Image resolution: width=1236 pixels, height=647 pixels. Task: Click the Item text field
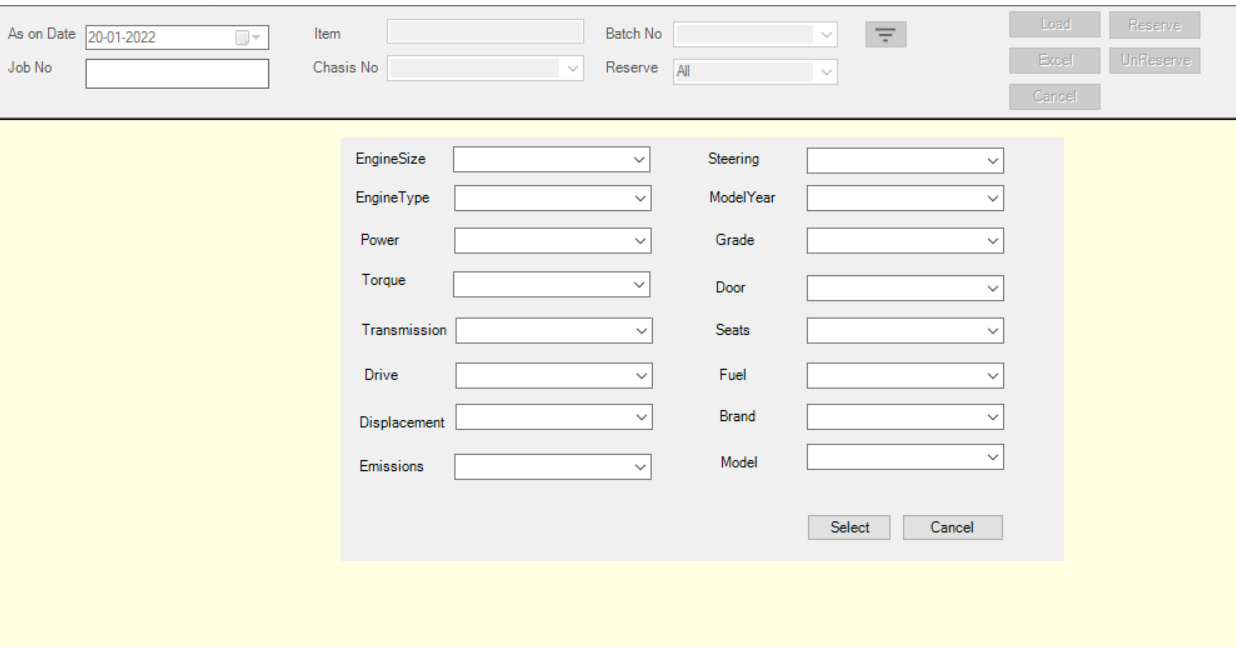point(485,32)
